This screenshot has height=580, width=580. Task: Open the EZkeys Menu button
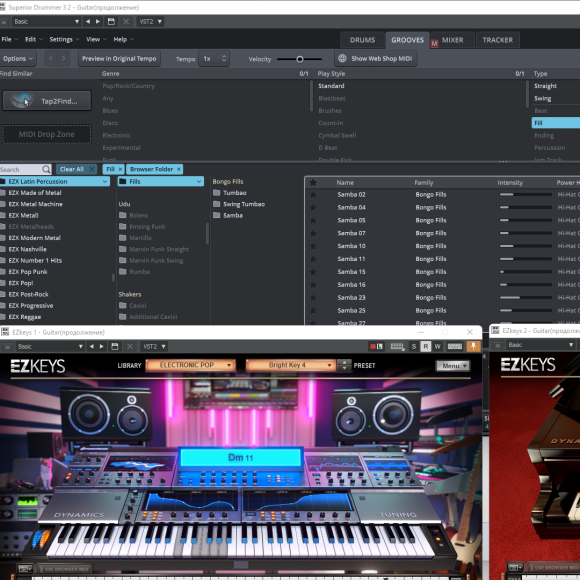(452, 366)
